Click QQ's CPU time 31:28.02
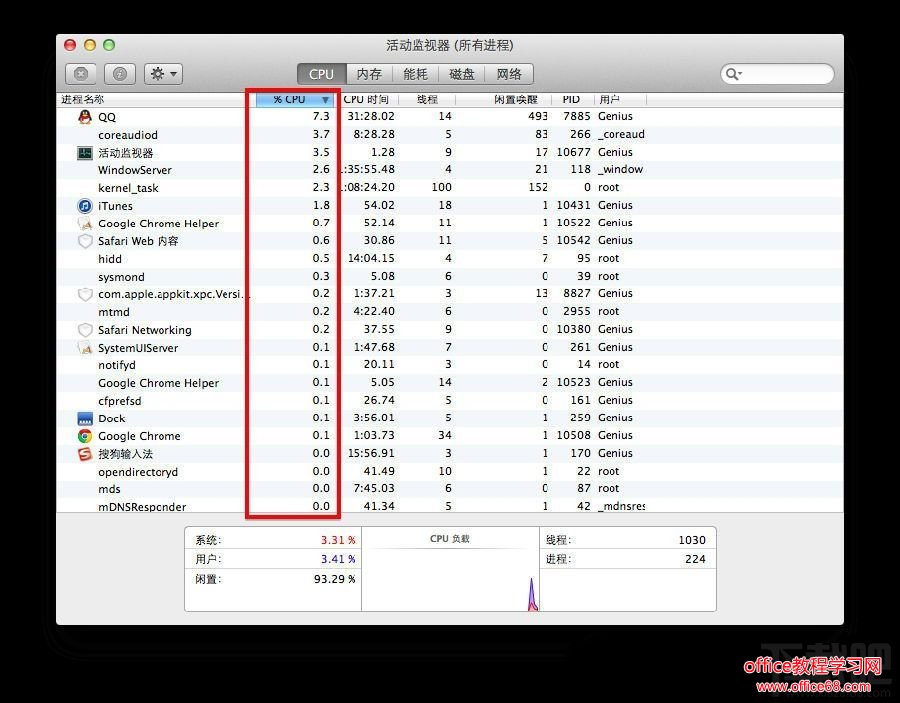 370,116
